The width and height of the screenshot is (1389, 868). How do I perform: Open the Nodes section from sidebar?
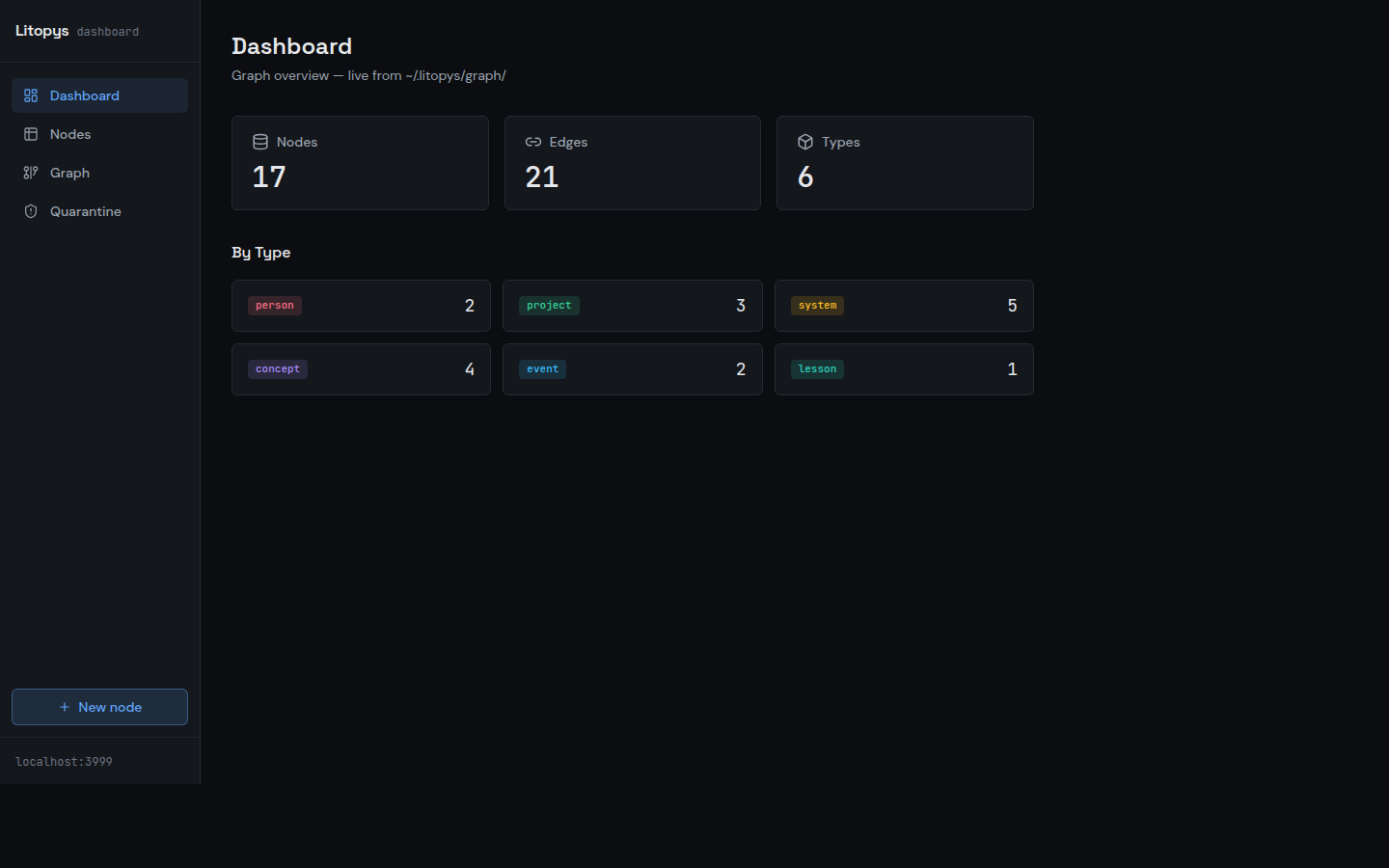(68, 134)
